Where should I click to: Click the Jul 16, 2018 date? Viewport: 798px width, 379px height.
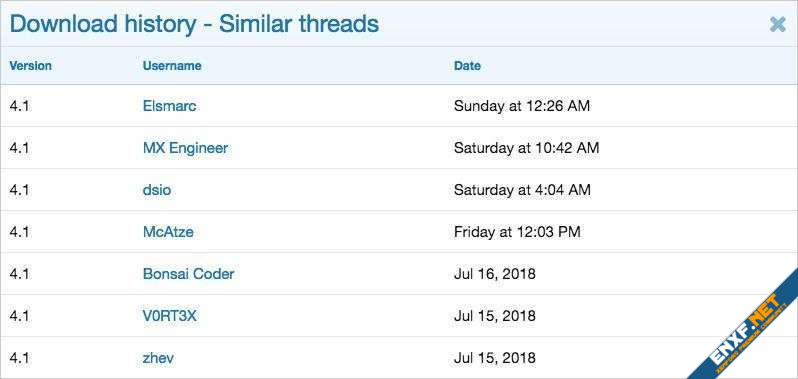tap(495, 274)
